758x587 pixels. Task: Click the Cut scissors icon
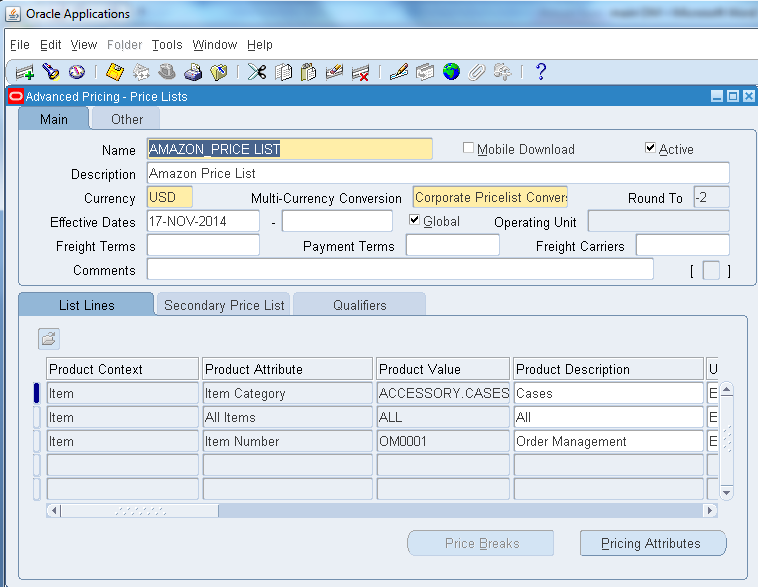[257, 72]
